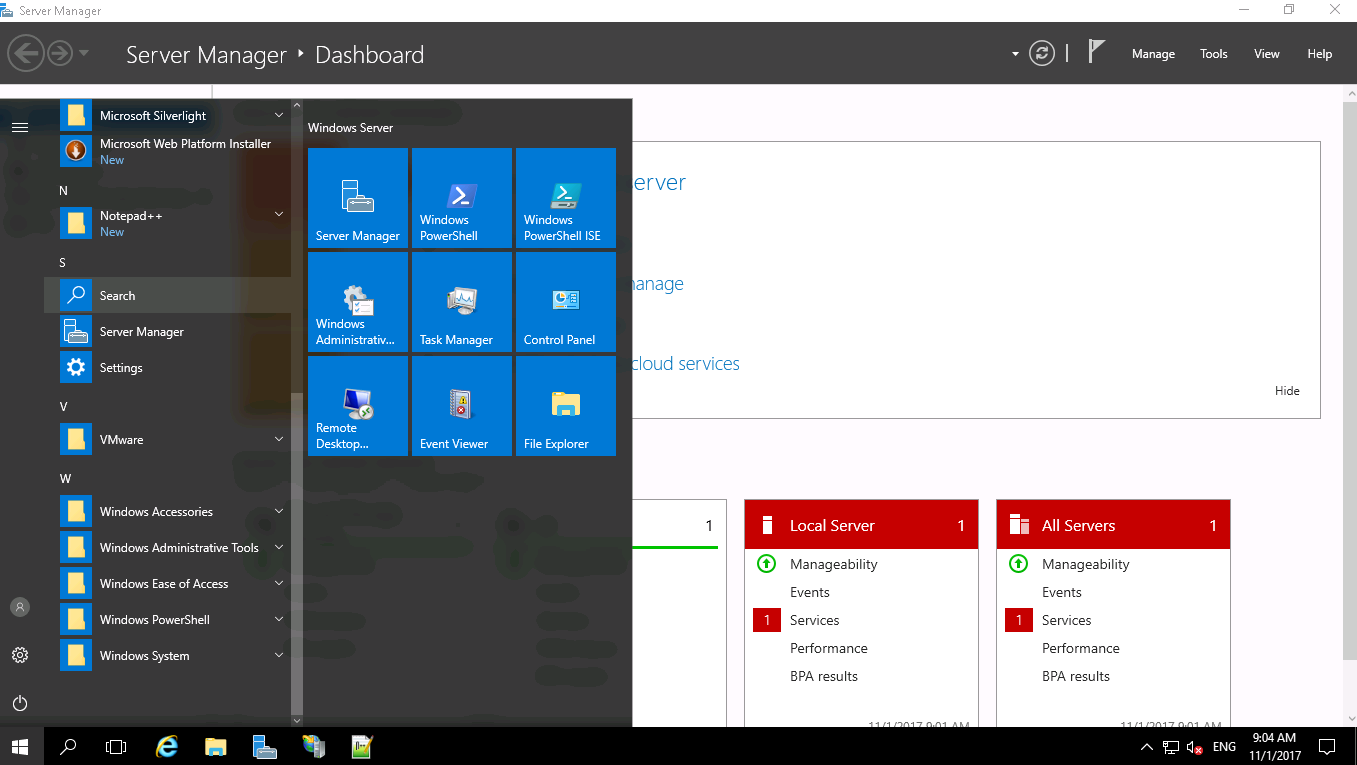Click Hide on the welcome panel
Viewport: 1357px width, 765px height.
[x=1286, y=391]
